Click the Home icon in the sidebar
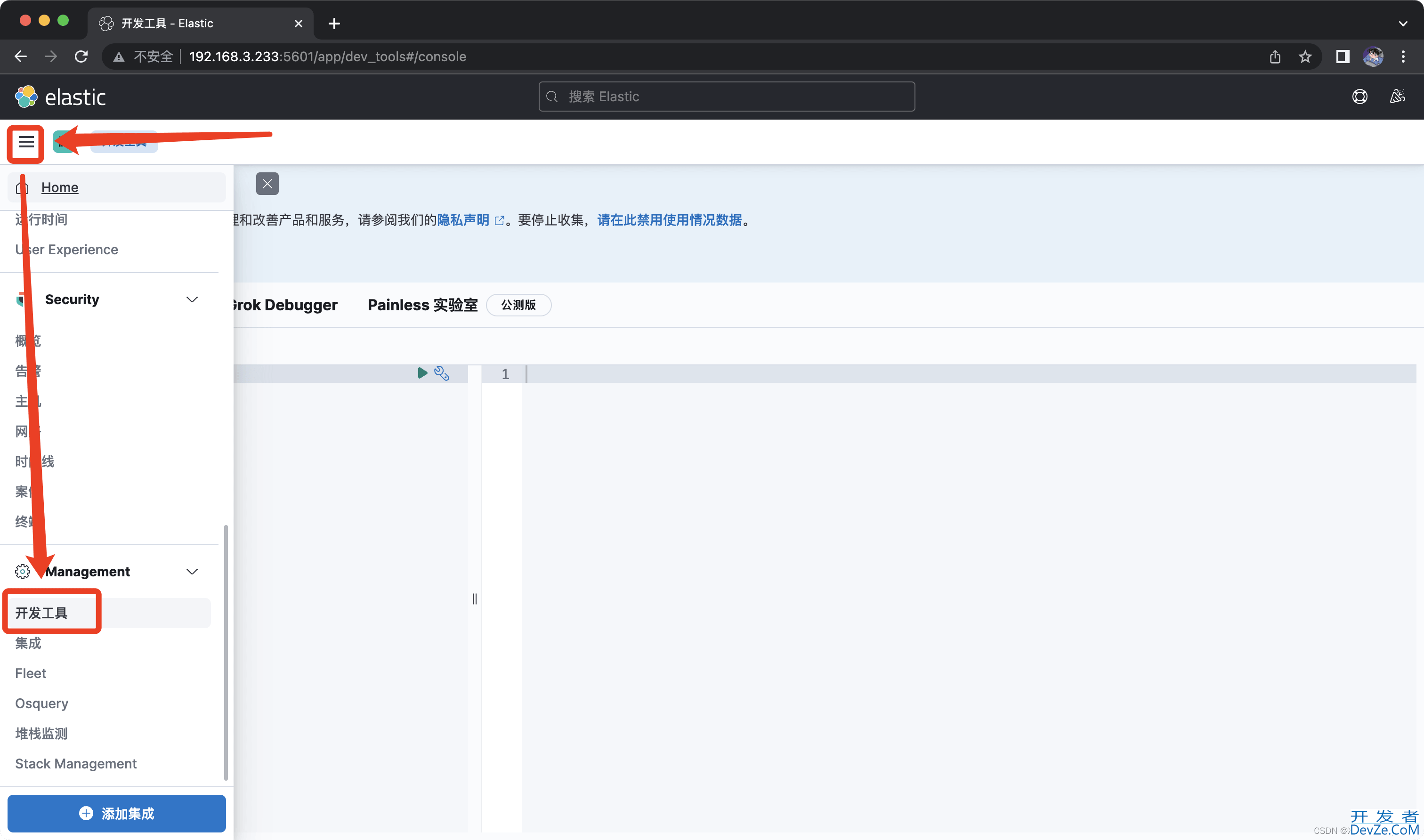This screenshot has width=1424, height=840. [x=22, y=187]
